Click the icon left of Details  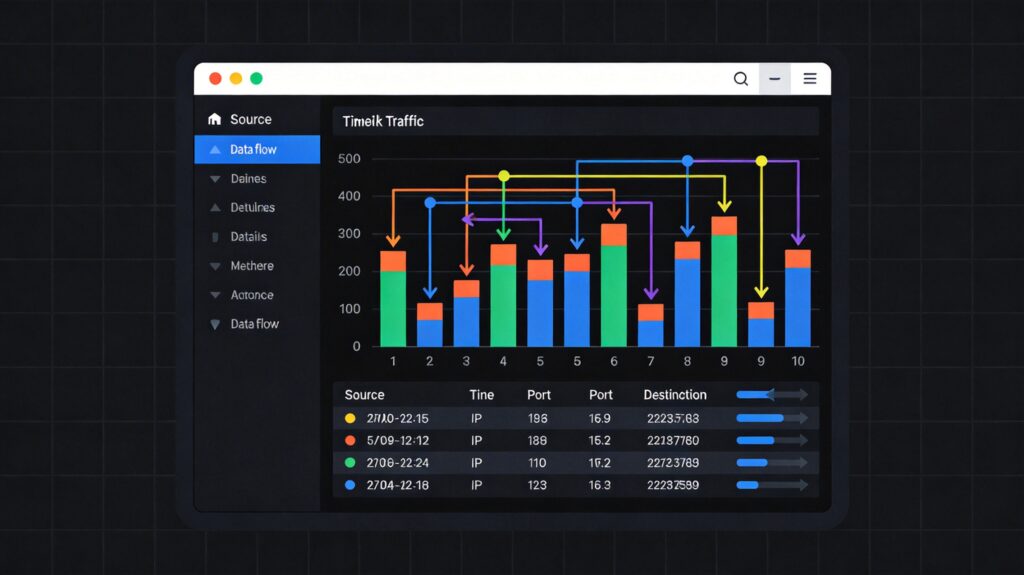coord(214,237)
